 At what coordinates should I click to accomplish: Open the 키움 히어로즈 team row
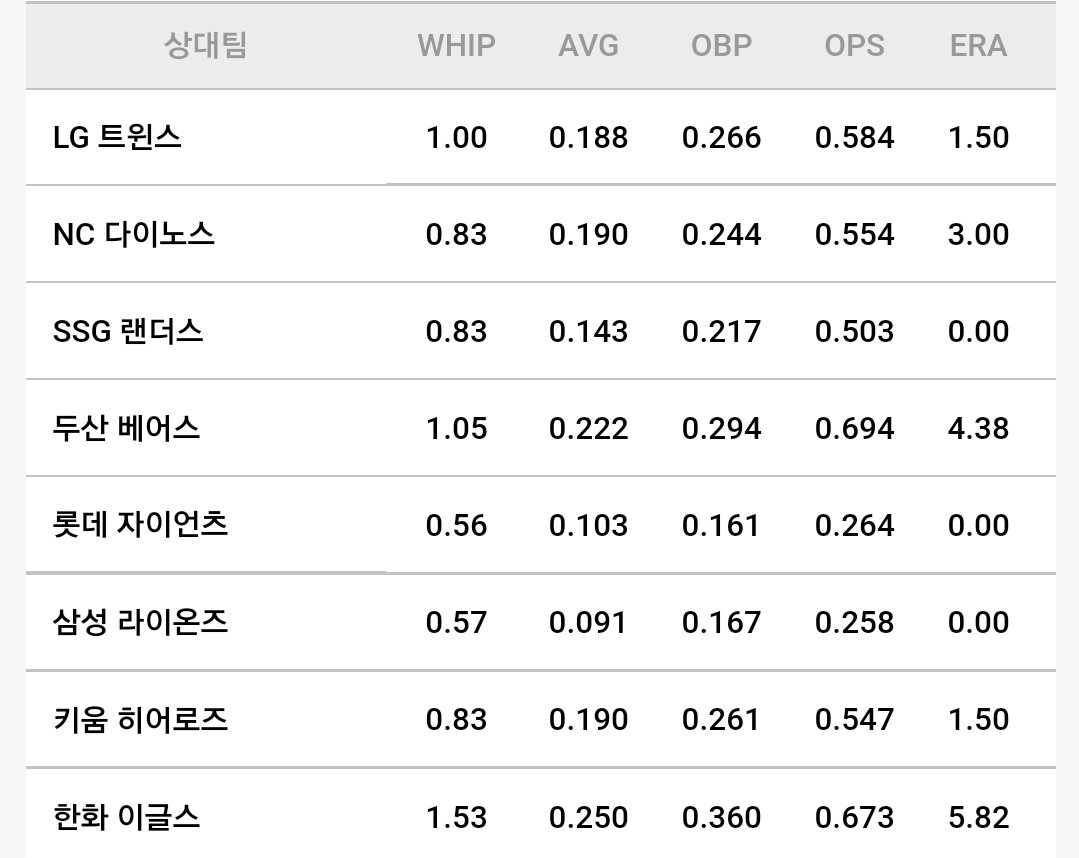(x=541, y=719)
